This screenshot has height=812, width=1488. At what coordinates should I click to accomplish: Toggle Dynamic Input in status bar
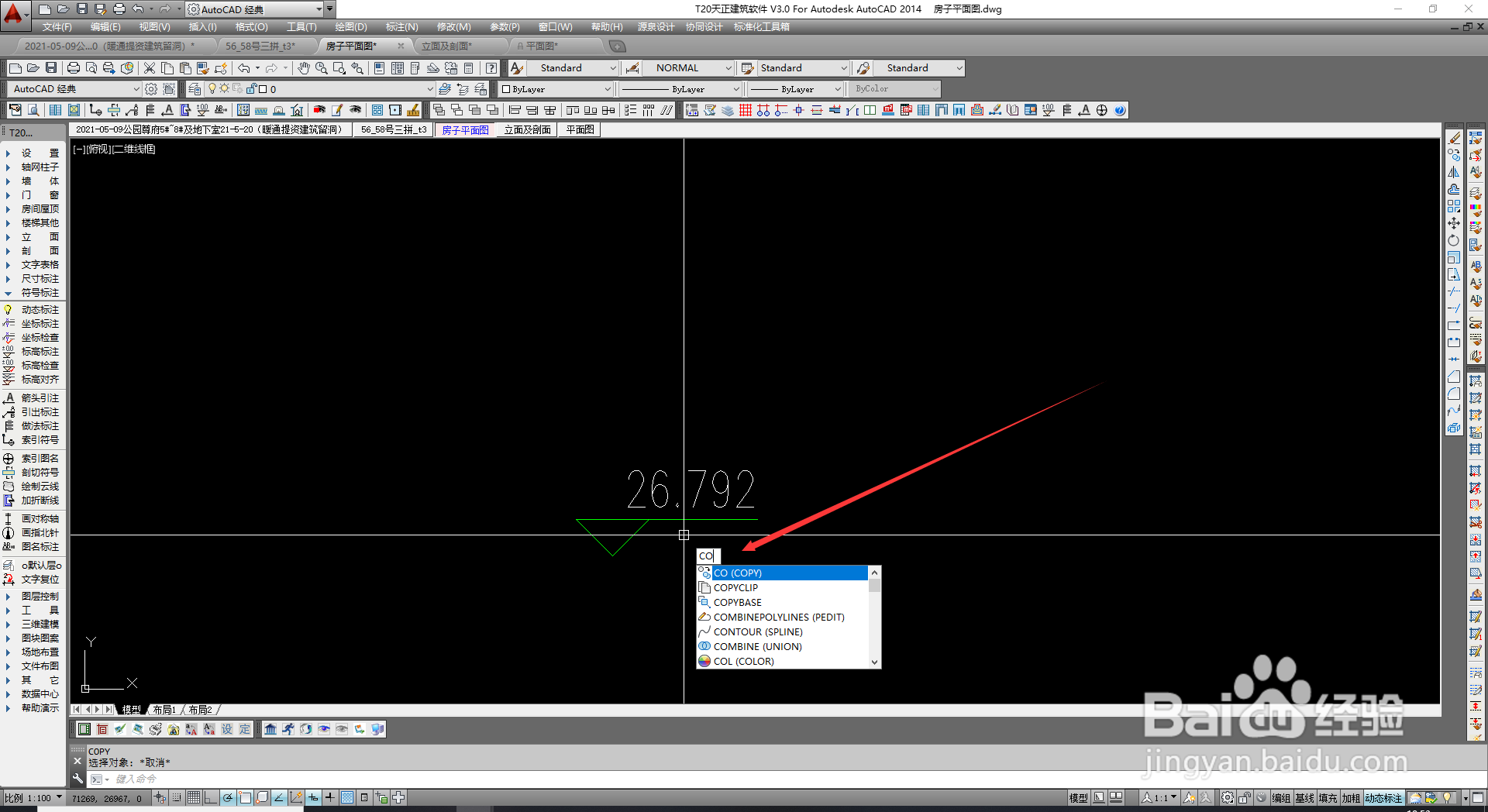(x=313, y=797)
